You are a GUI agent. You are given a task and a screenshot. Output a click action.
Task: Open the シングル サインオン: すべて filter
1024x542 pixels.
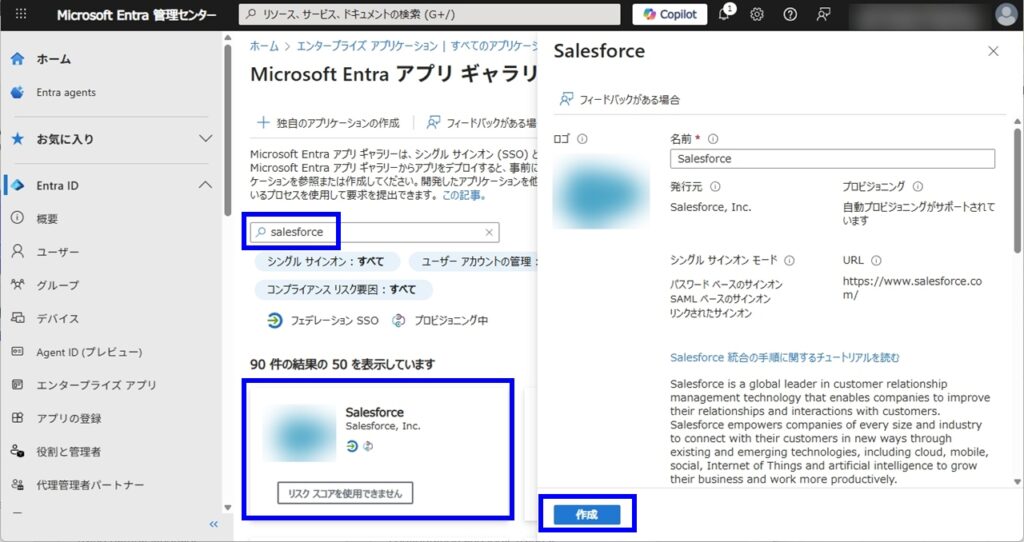pos(327,261)
